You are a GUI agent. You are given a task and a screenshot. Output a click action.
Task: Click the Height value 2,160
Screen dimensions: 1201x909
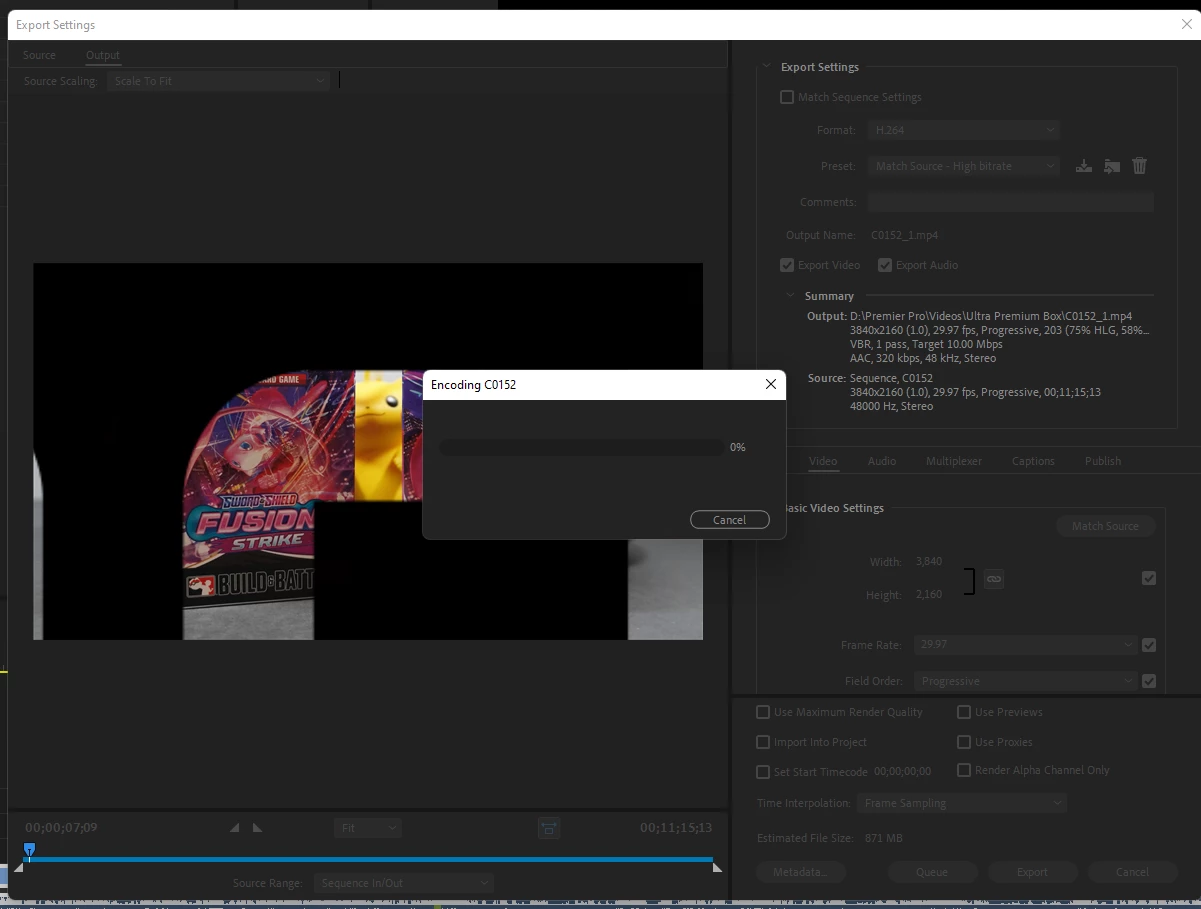click(x=929, y=595)
